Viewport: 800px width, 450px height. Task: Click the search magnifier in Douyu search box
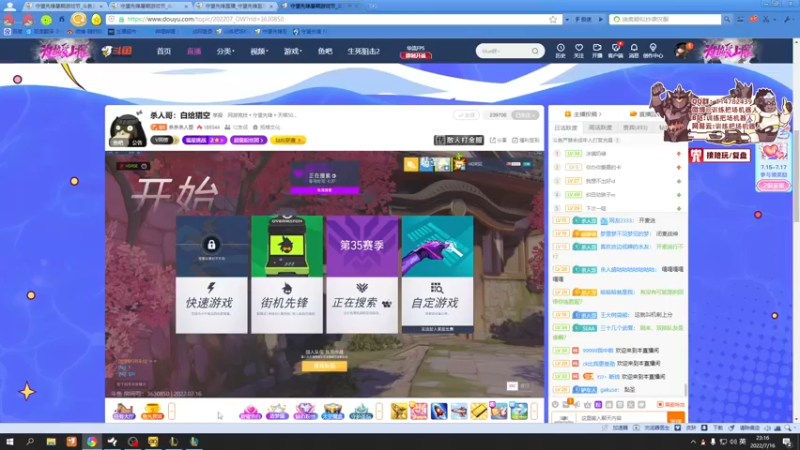click(535, 51)
